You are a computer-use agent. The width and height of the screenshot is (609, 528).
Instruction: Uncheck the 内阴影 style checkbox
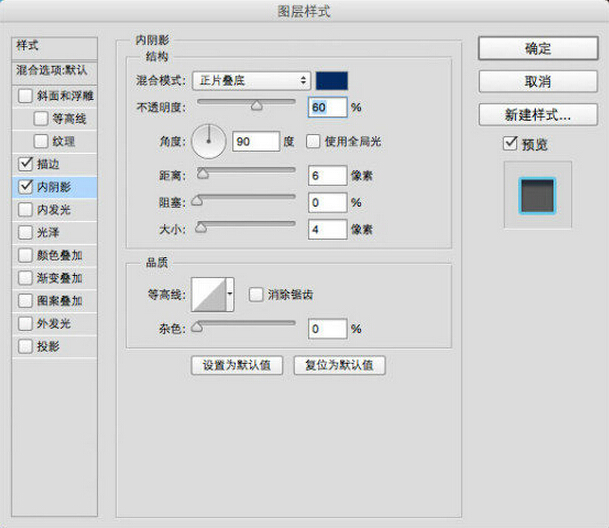(x=25, y=187)
